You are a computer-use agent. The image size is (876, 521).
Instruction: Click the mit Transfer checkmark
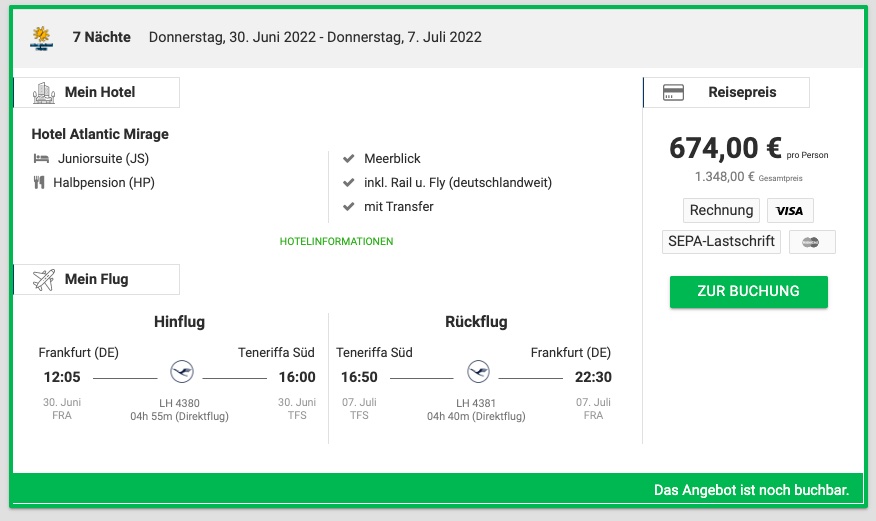pyautogui.click(x=349, y=207)
